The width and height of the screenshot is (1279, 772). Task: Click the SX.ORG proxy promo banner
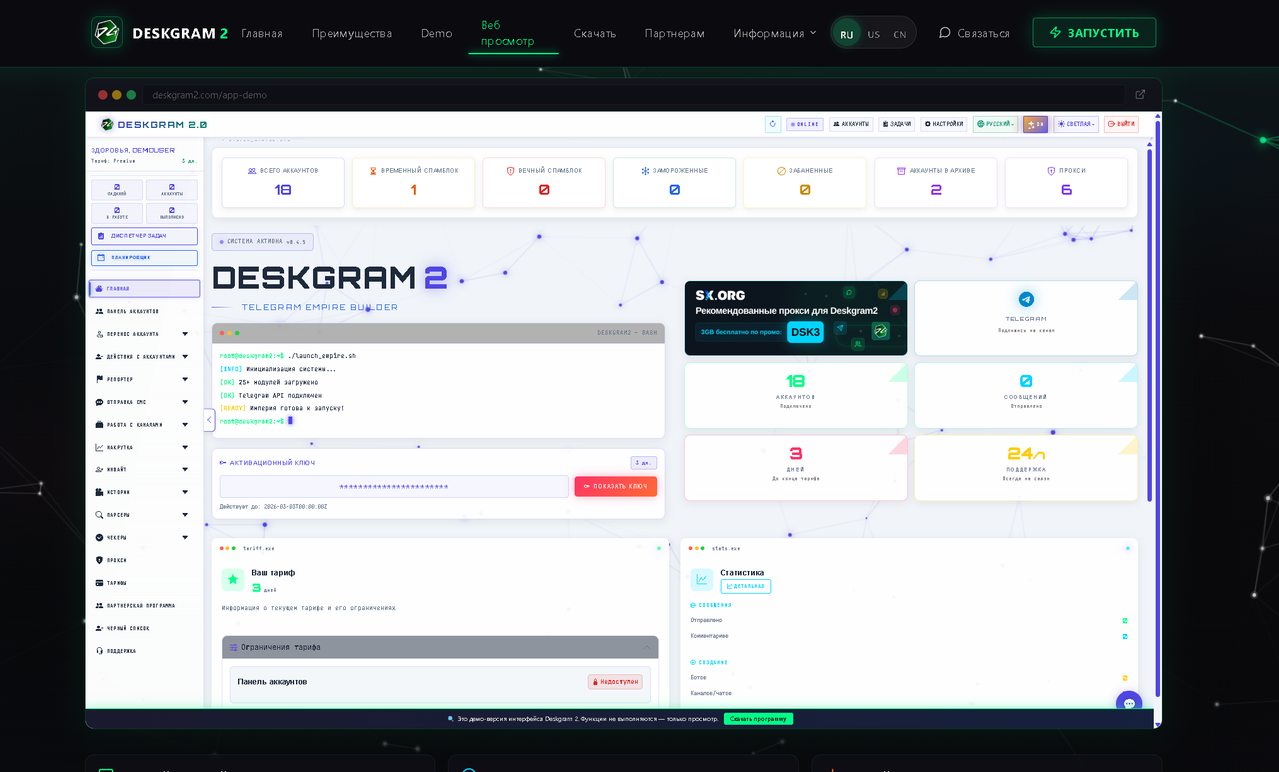pyautogui.click(x=795, y=318)
